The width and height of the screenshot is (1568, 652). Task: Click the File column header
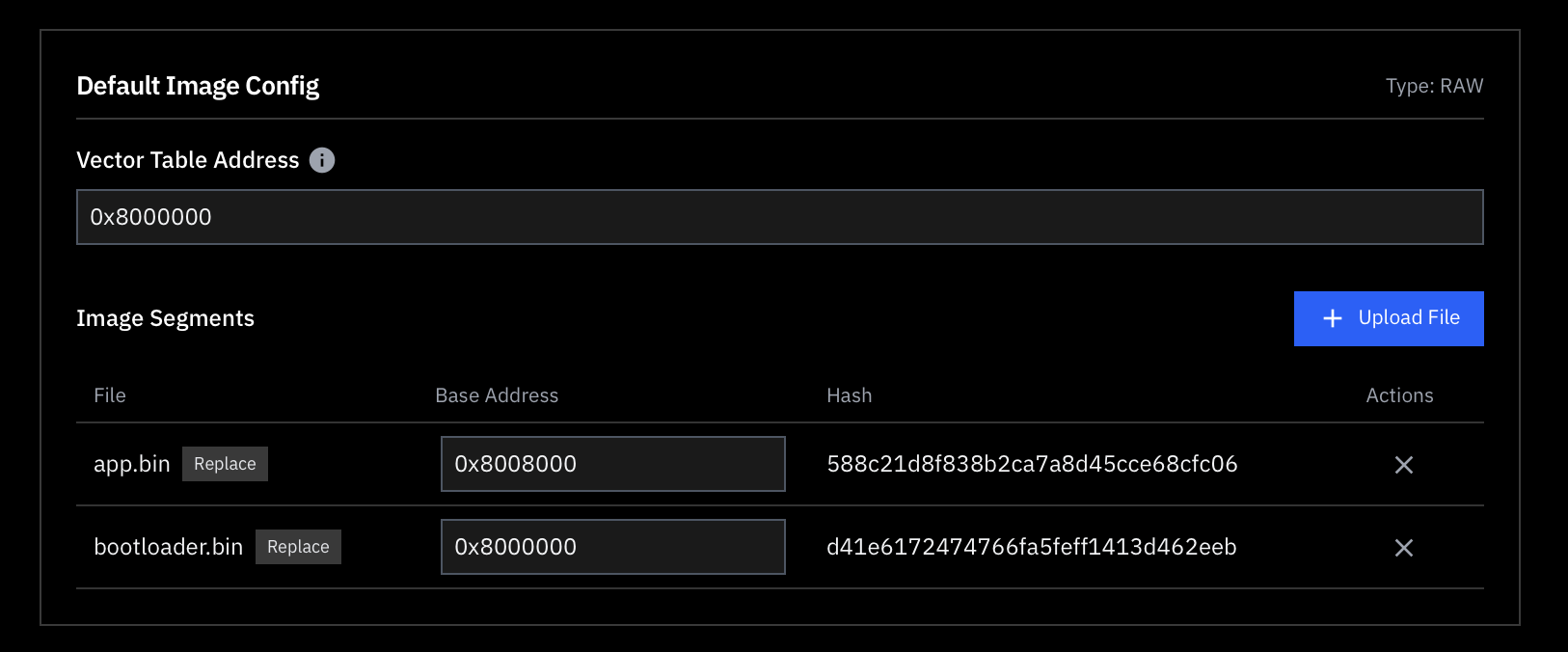(110, 395)
